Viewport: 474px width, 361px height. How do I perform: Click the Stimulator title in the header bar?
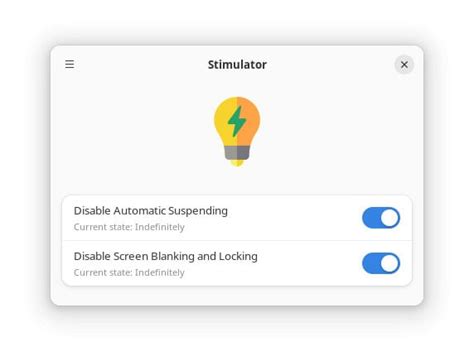tap(237, 64)
